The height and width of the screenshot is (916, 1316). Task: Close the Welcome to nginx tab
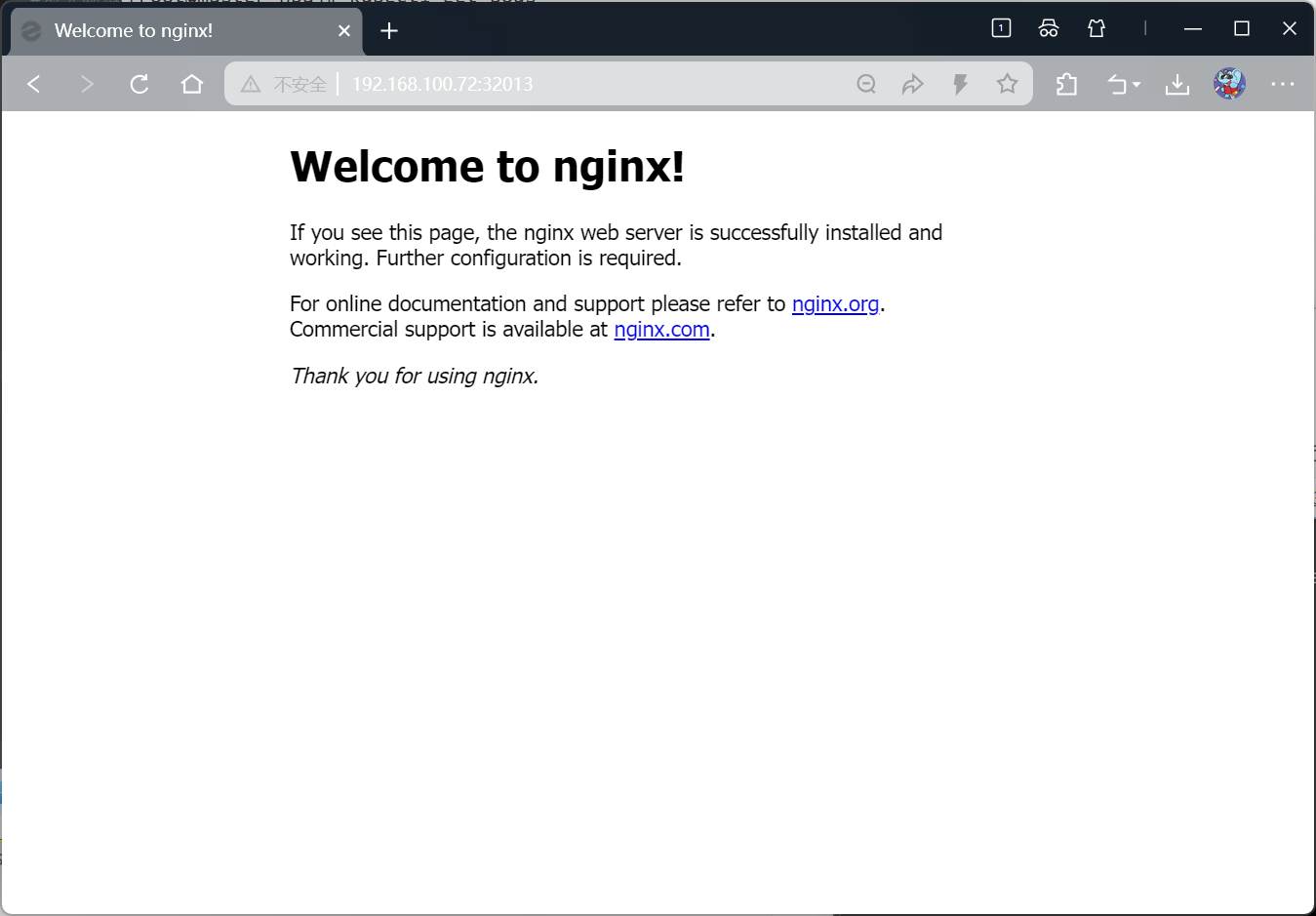(x=344, y=31)
